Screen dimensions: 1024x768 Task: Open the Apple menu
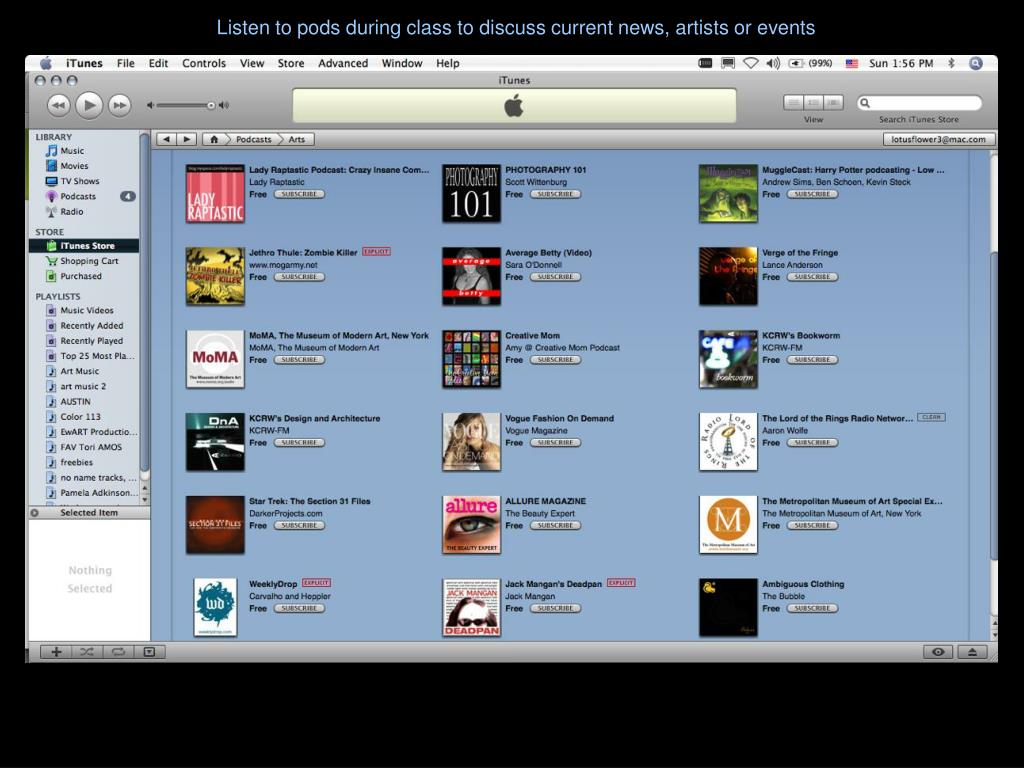point(46,63)
